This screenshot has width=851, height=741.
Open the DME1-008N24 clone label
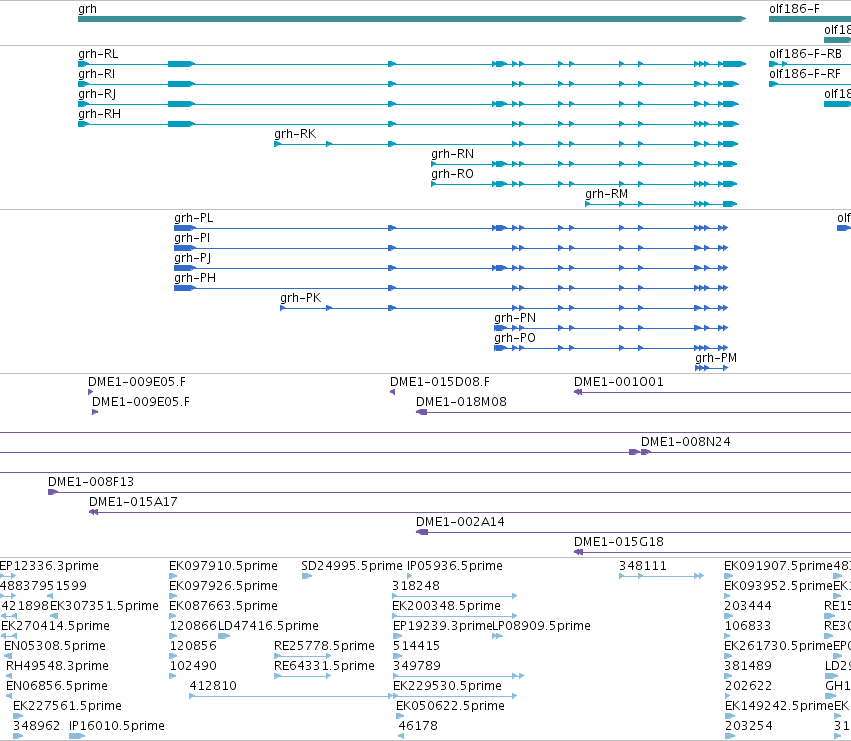pos(686,442)
